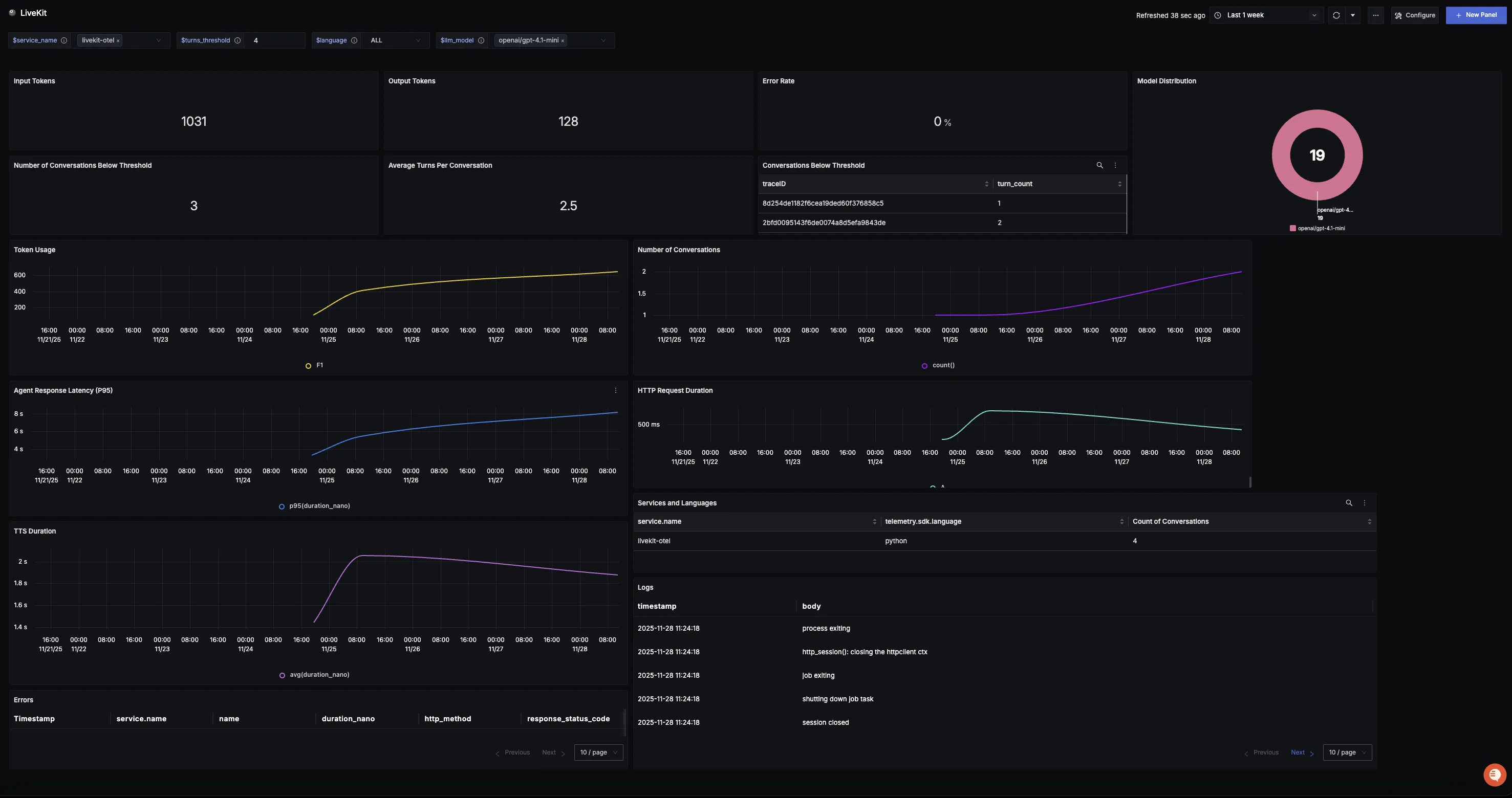The image size is (1512, 798).
Task: Open search in Conversations Below Threshold panel
Action: (1100, 165)
